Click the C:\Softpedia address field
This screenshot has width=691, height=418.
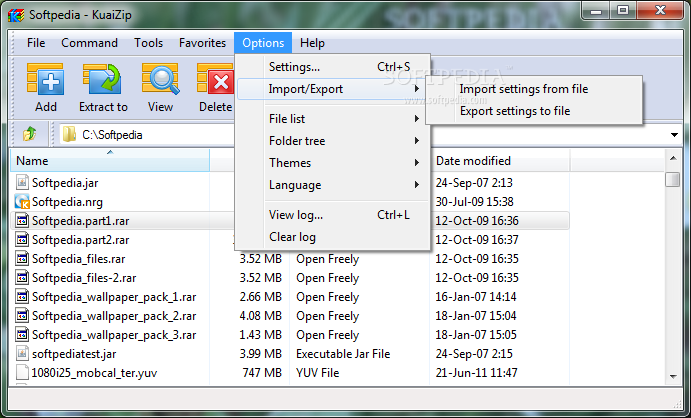(112, 135)
